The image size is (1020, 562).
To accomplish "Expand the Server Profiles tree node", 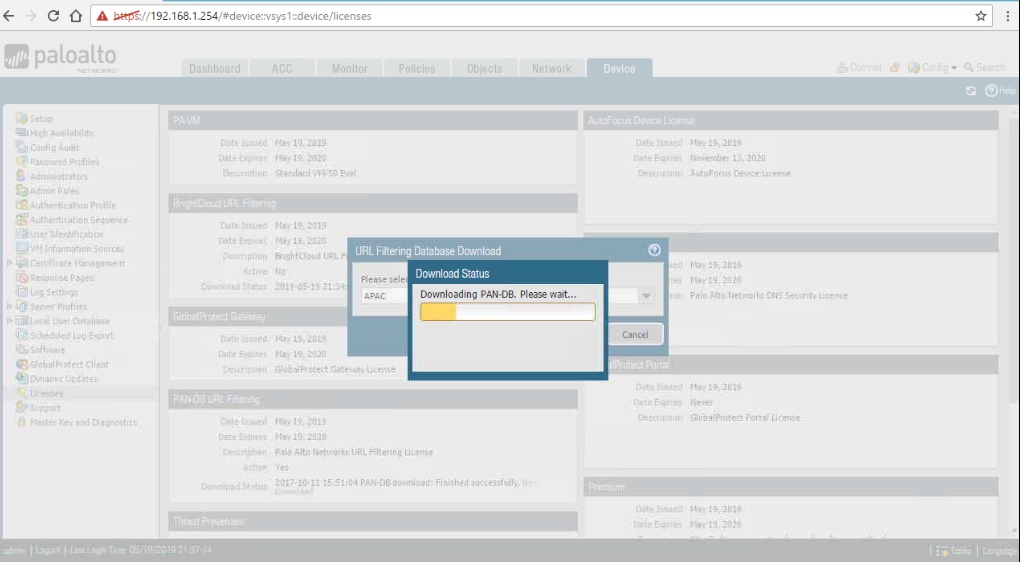I will click(9, 306).
